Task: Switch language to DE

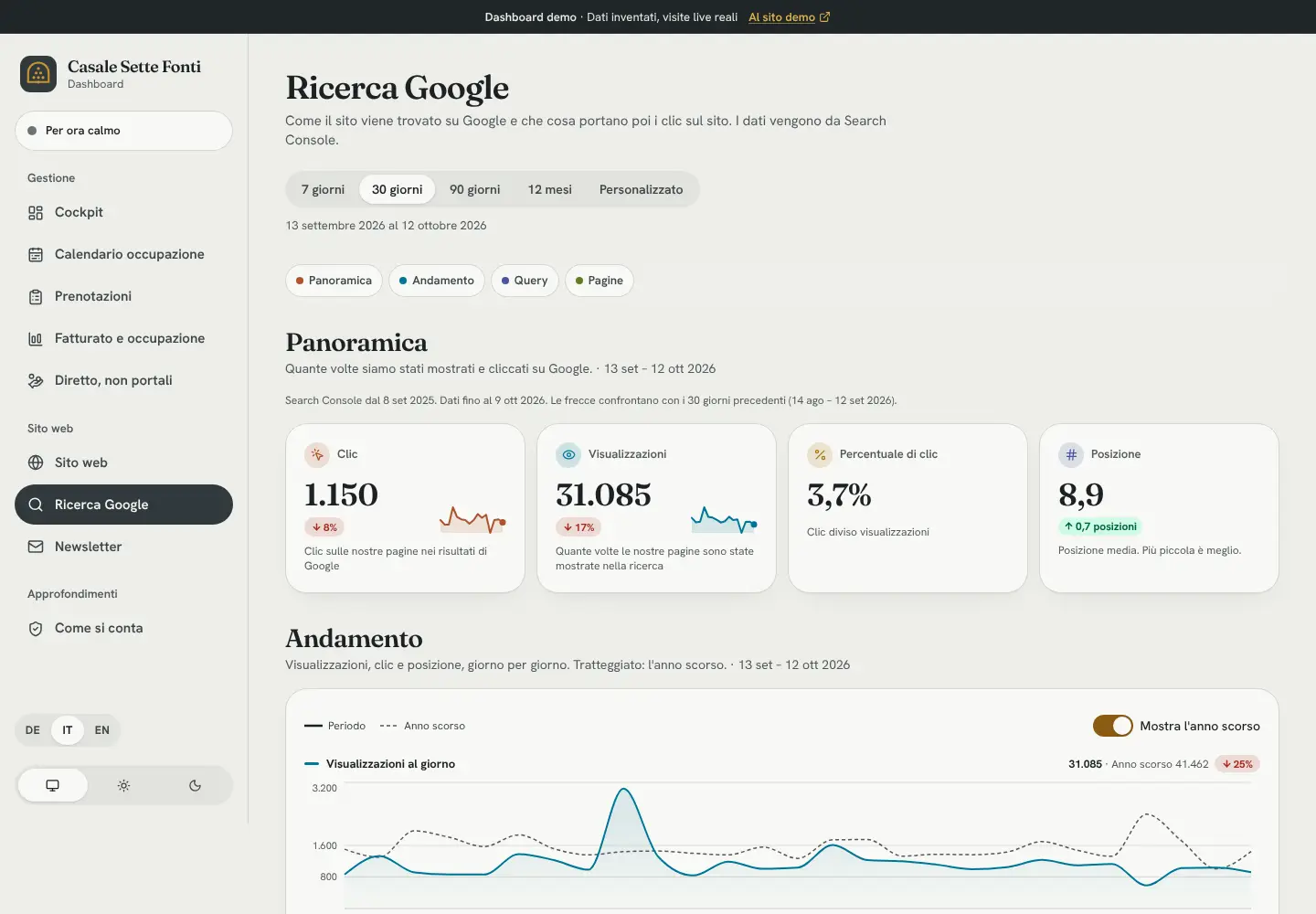Action: click(33, 730)
